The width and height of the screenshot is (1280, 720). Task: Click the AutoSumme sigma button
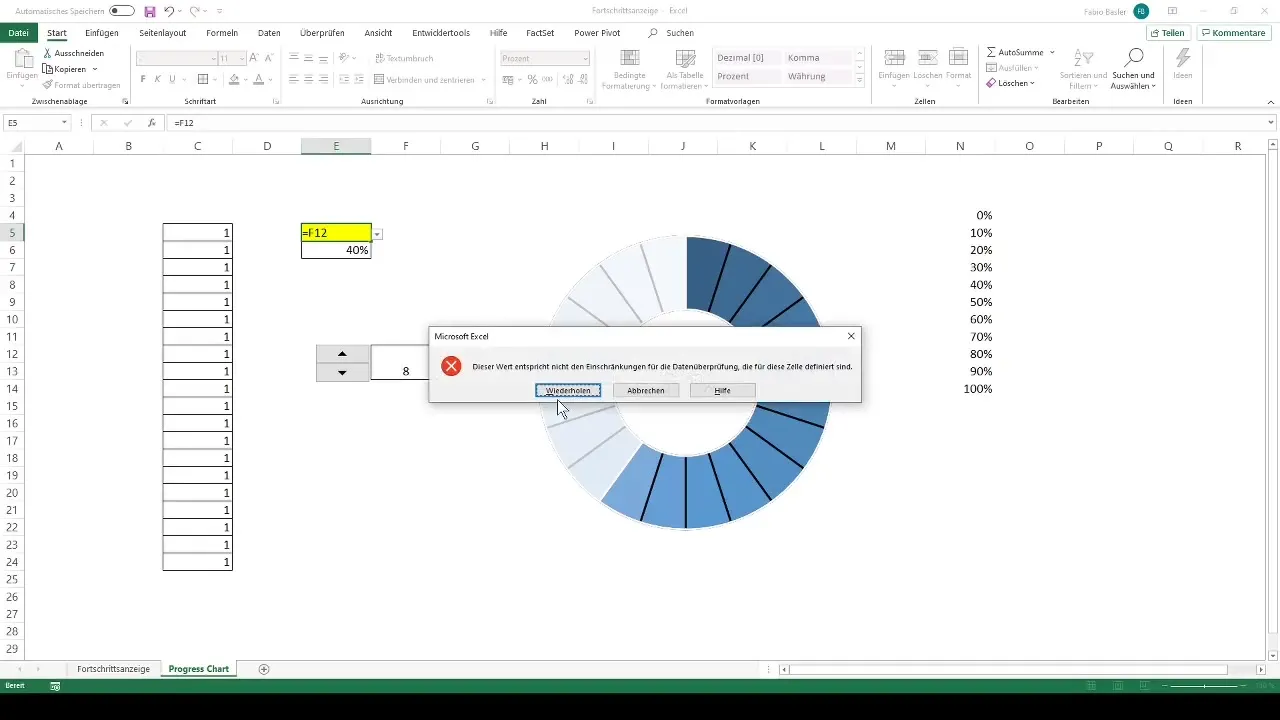1014,51
